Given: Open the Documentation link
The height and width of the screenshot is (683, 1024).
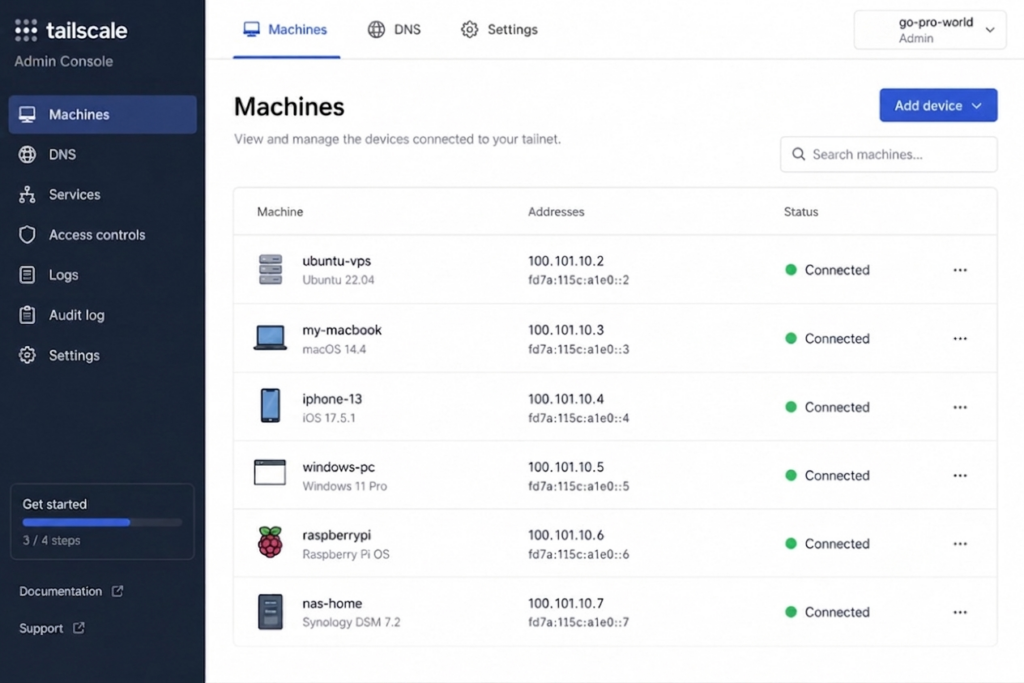Looking at the screenshot, I should 60,591.
